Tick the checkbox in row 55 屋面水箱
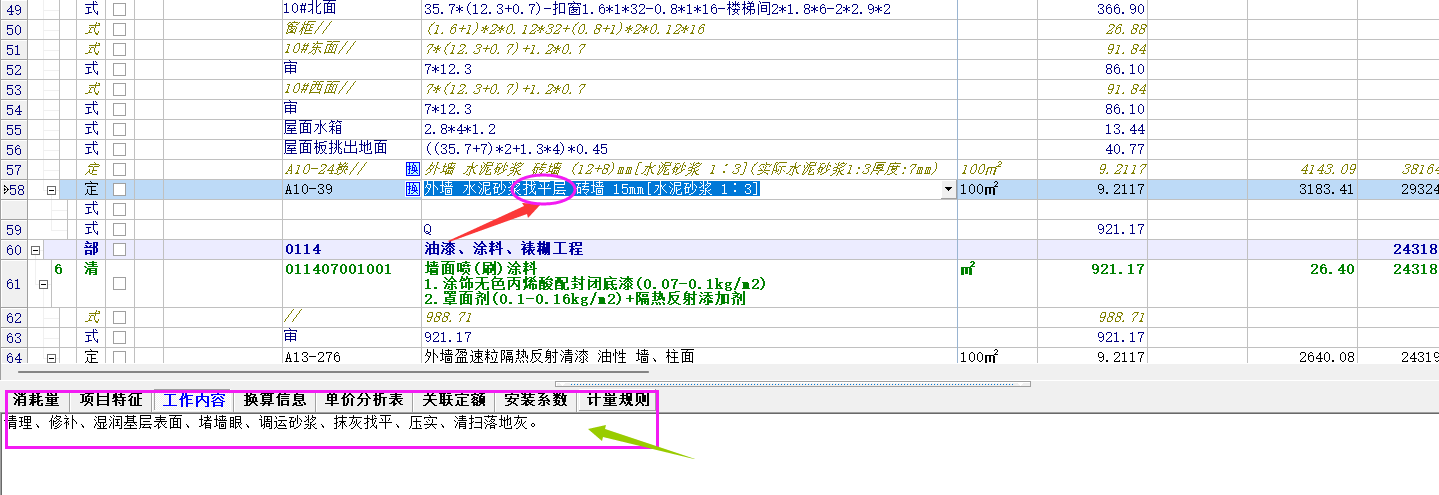This screenshot has height=495, width=1439. [x=119, y=129]
